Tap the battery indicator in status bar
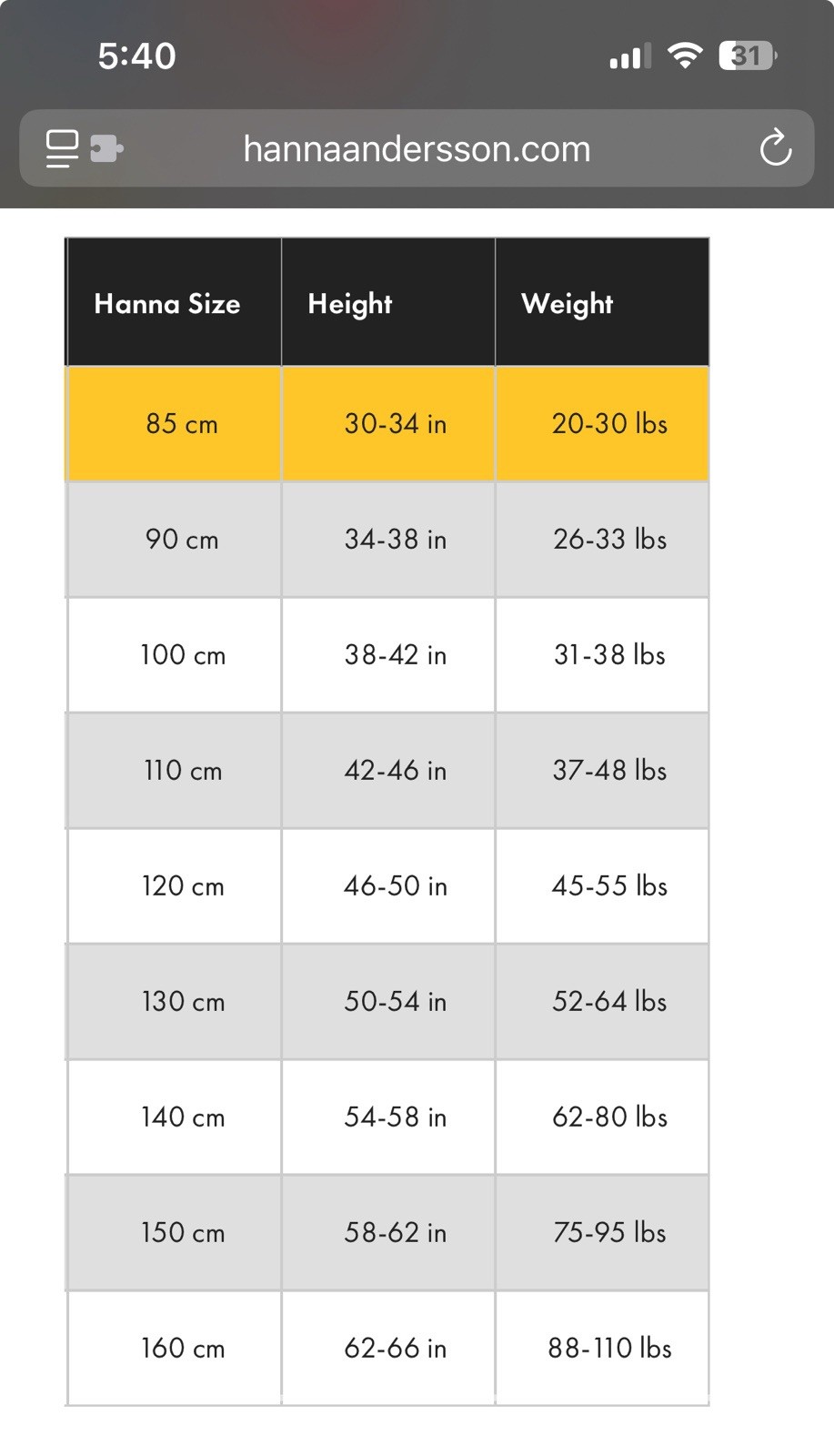 pos(749,56)
